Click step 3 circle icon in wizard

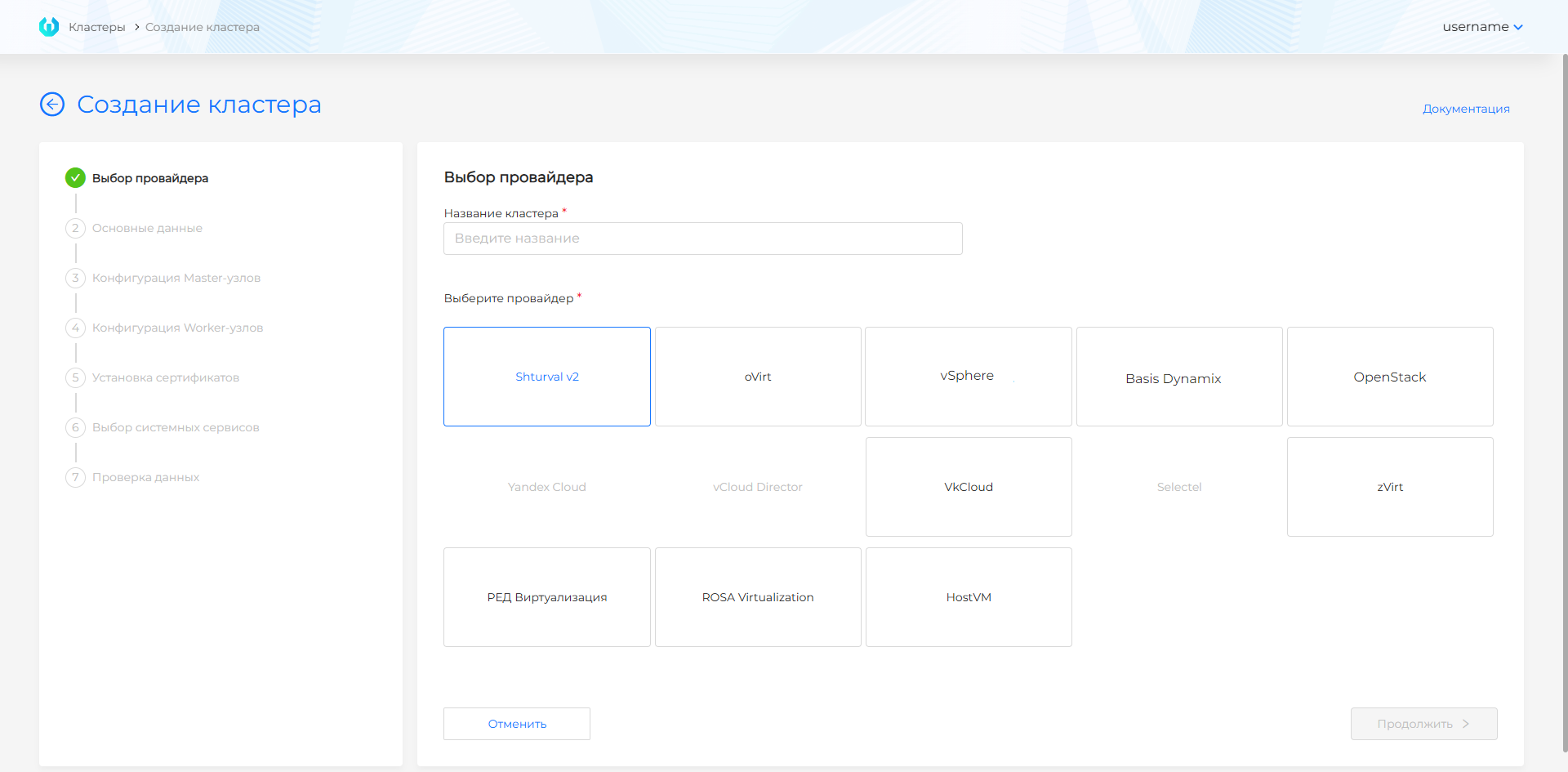click(x=75, y=278)
